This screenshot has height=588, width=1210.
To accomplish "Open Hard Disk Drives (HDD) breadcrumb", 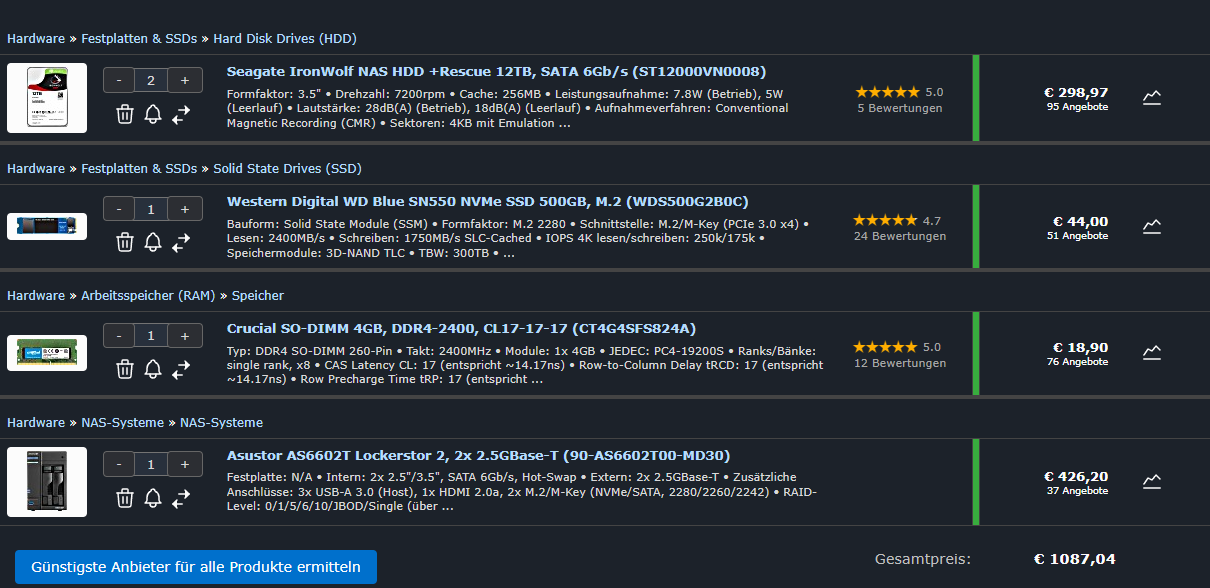I will pos(285,39).
